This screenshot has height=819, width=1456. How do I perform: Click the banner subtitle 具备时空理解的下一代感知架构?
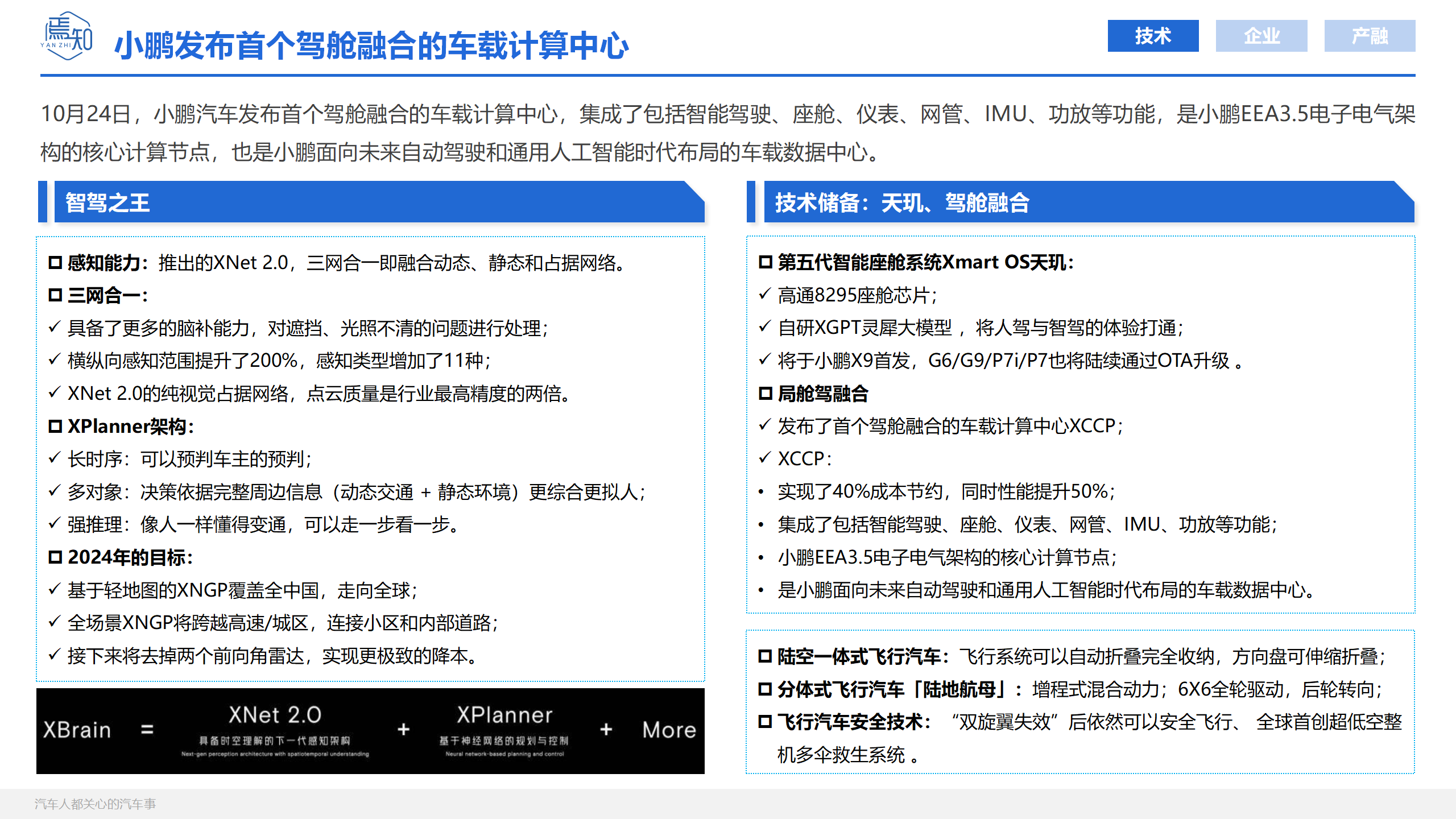coord(275,741)
